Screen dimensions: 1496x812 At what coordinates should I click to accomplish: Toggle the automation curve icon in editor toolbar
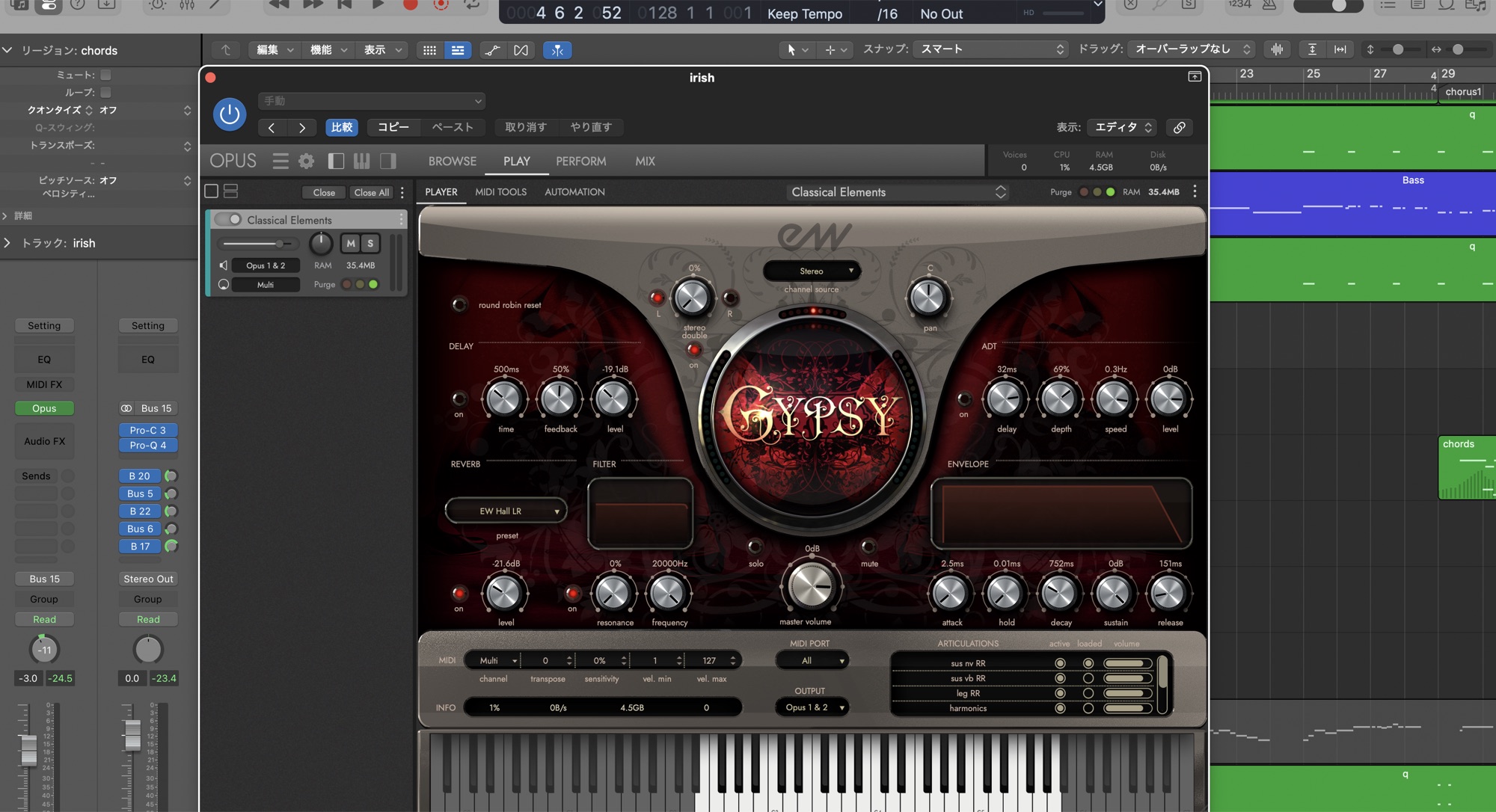(x=493, y=50)
